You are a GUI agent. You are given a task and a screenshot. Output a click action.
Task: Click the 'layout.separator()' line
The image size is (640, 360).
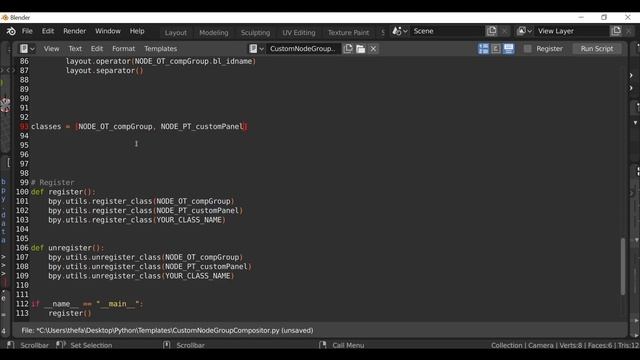(104, 71)
